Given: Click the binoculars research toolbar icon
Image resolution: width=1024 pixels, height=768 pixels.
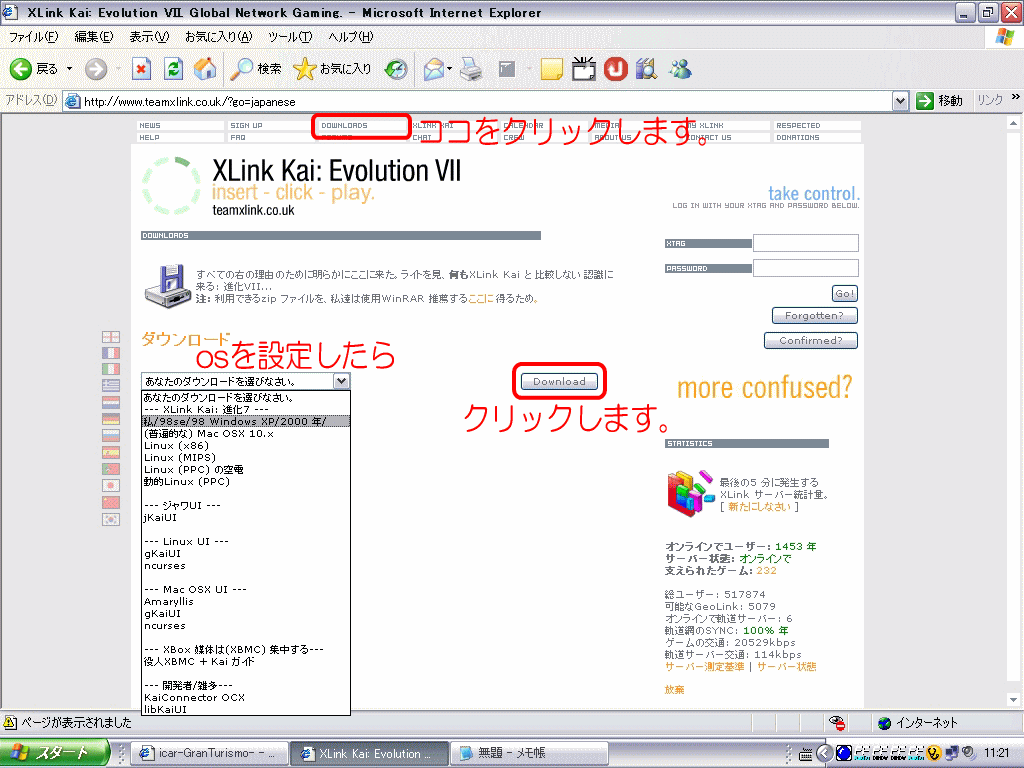Looking at the screenshot, I should (x=647, y=69).
